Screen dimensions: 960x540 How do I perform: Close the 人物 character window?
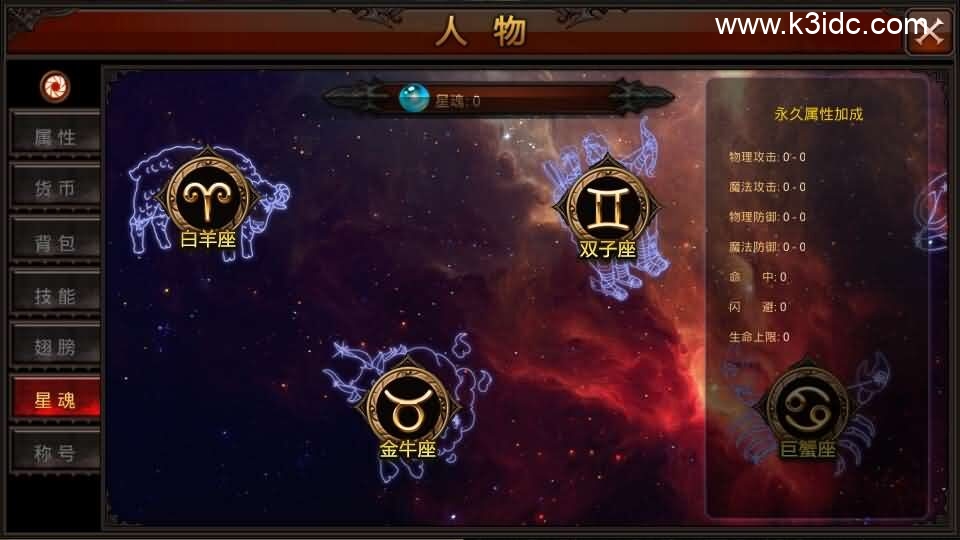click(x=929, y=32)
